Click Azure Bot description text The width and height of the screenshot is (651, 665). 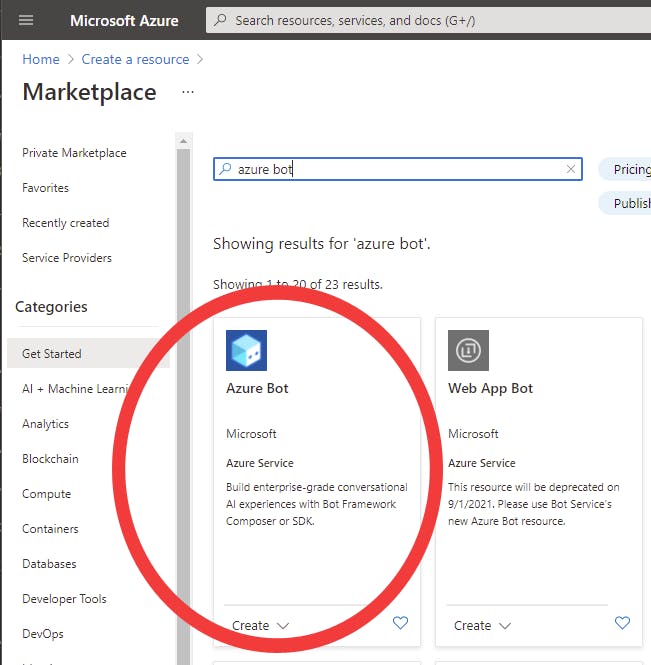point(317,504)
